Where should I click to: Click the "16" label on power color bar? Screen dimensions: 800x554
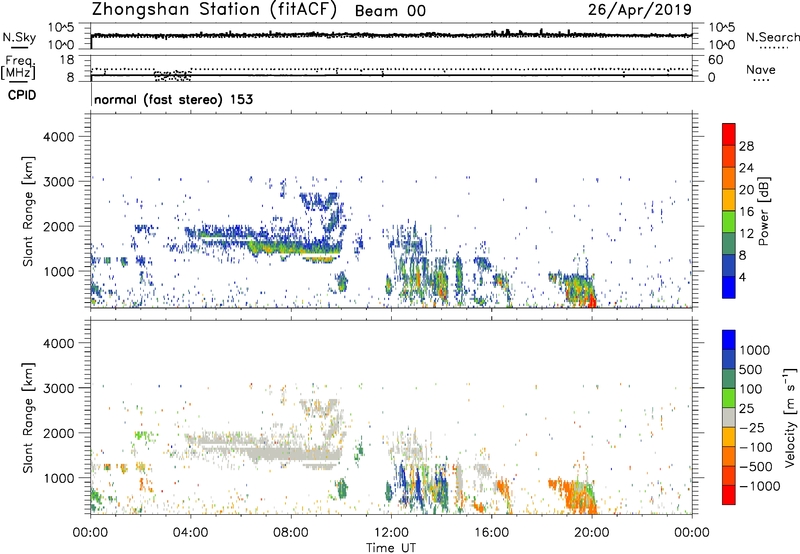coord(746,212)
